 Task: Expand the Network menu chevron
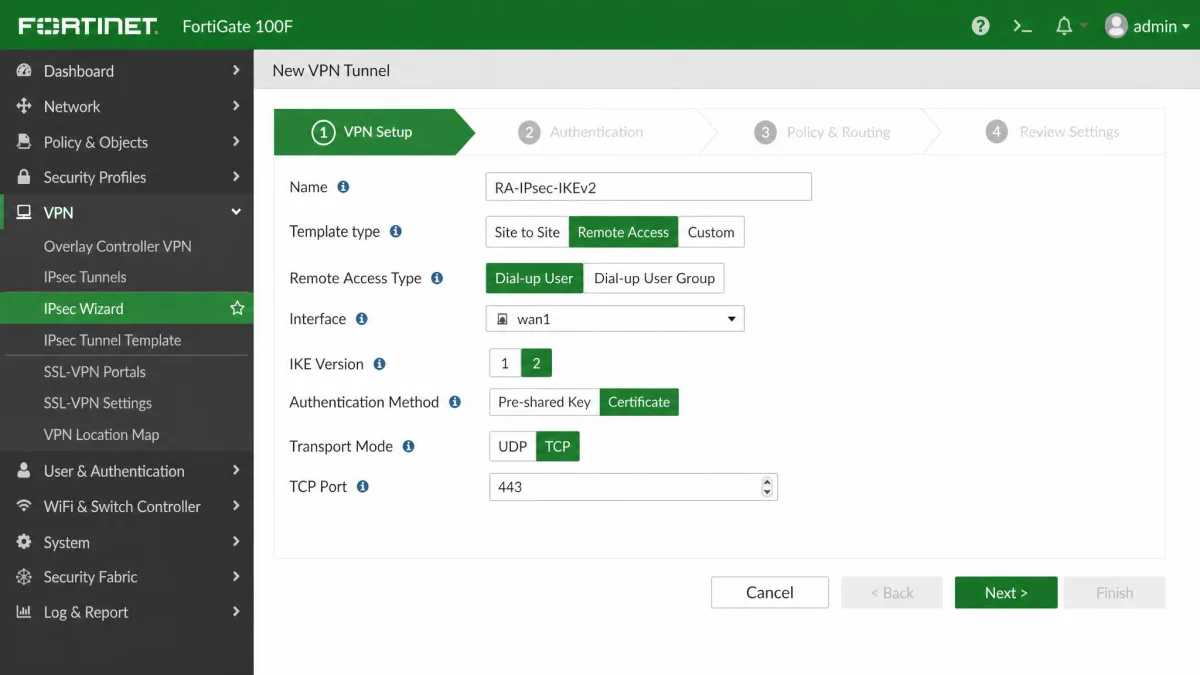click(x=236, y=106)
